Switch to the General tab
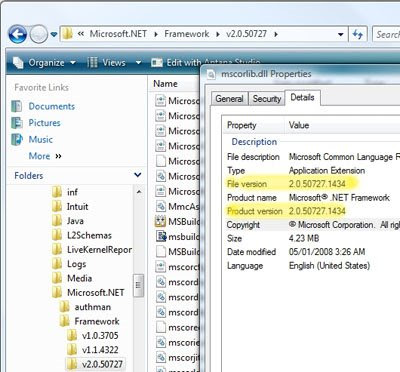This screenshot has width=400, height=372. [x=229, y=99]
